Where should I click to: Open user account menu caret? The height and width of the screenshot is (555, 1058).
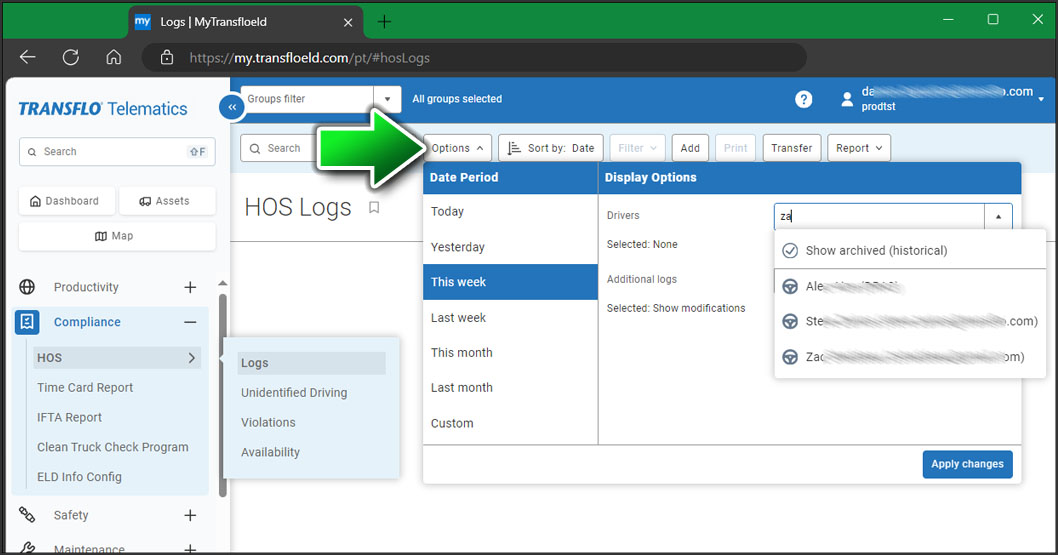click(x=1041, y=99)
